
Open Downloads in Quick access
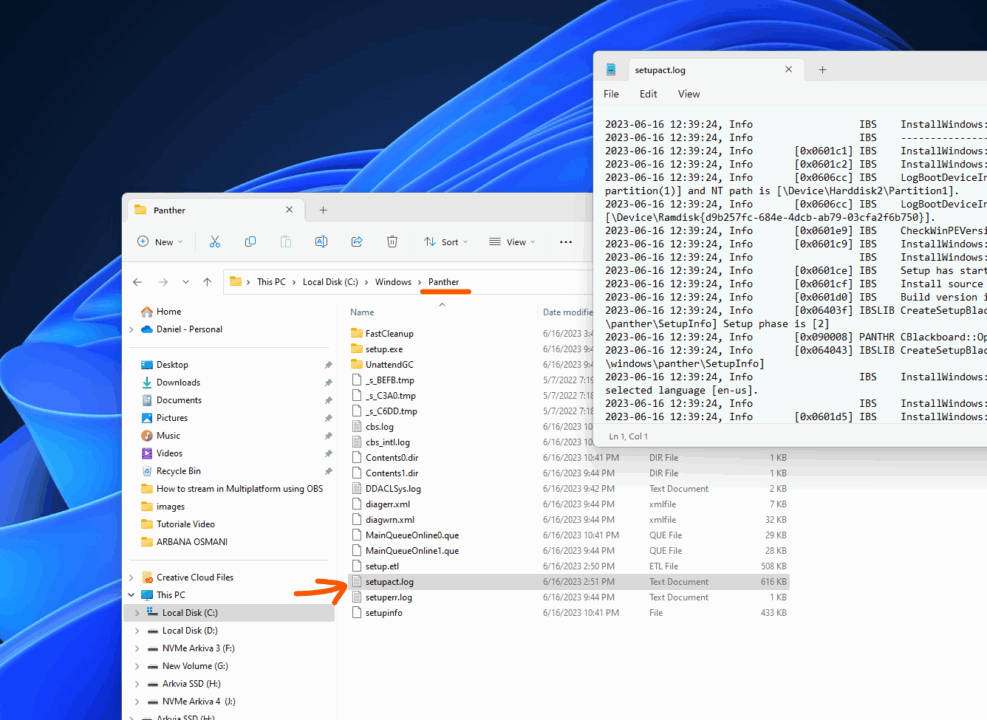tap(178, 382)
